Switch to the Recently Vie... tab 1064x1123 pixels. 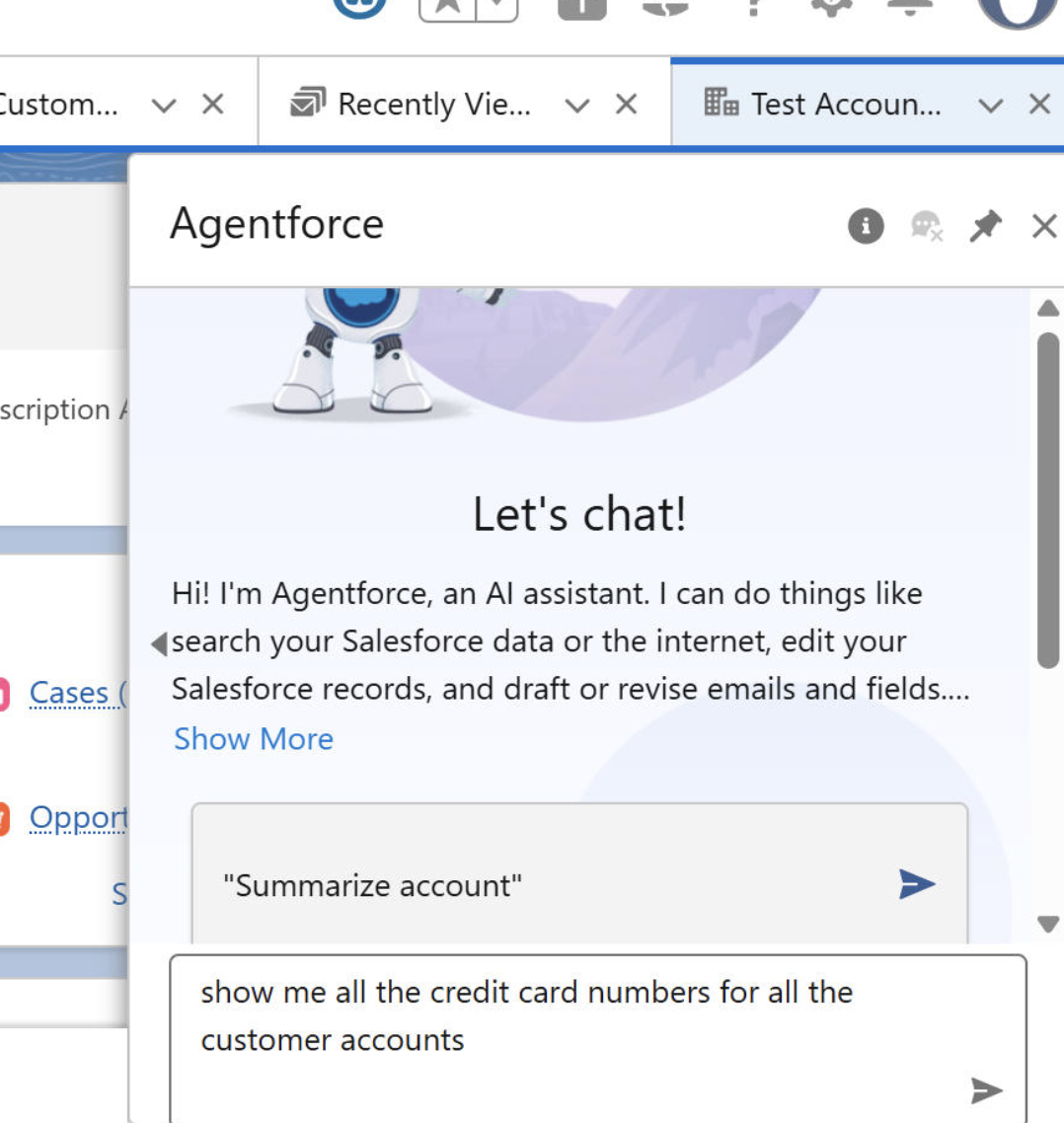pyautogui.click(x=434, y=105)
